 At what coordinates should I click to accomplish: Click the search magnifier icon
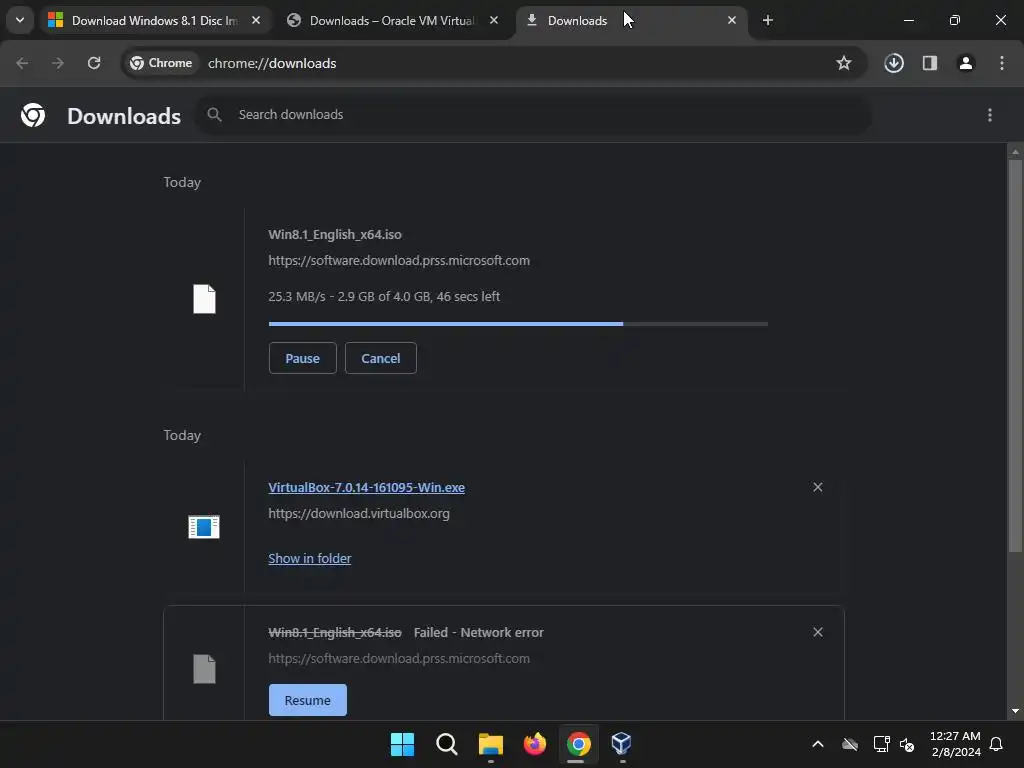[x=214, y=115]
